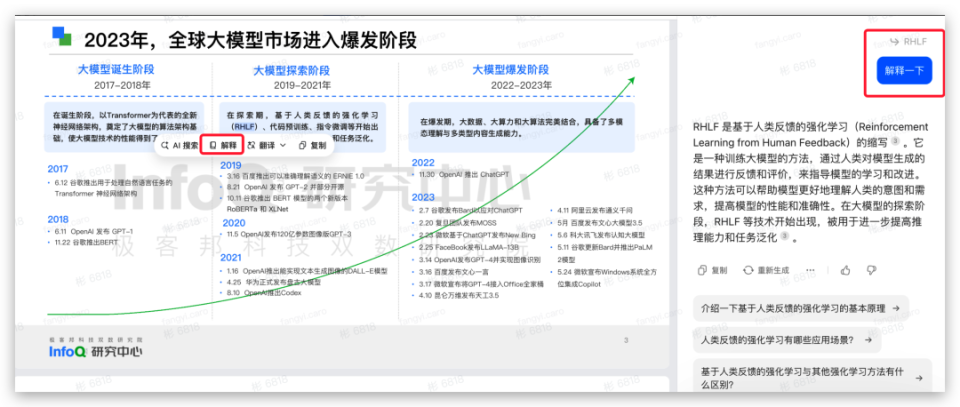Image resolution: width=960 pixels, height=407 pixels.
Task: Click the 大模型爆发阶段 heading
Action: click(x=511, y=70)
